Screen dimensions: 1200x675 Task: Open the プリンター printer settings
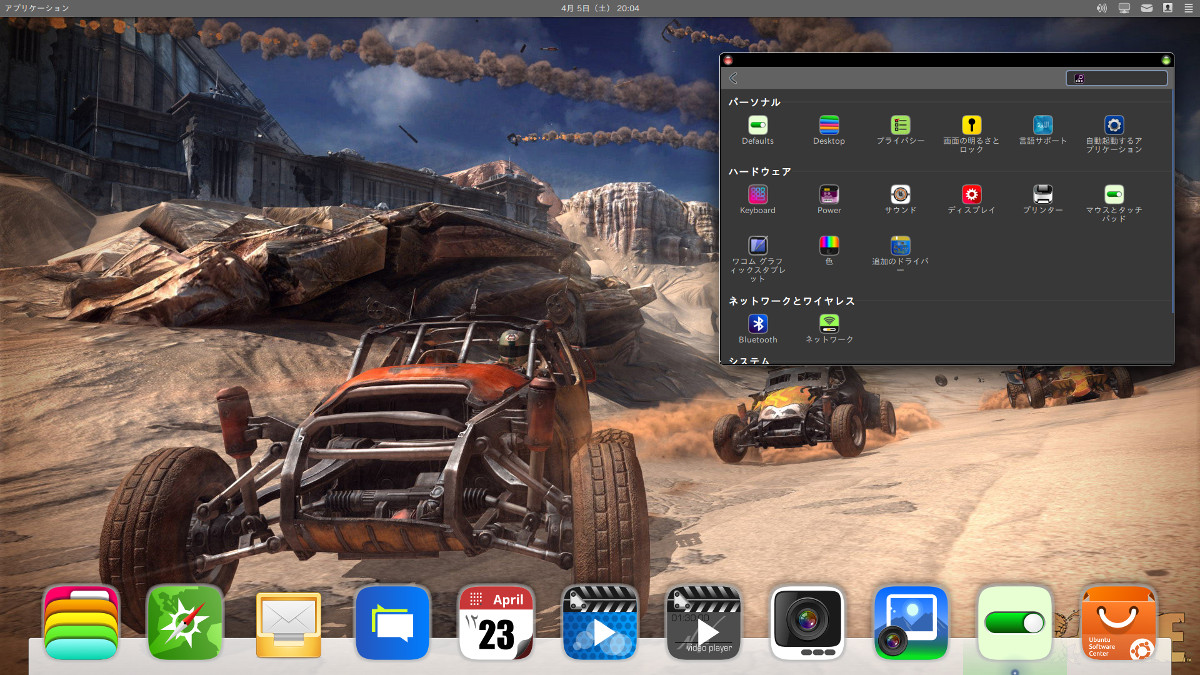point(1043,199)
